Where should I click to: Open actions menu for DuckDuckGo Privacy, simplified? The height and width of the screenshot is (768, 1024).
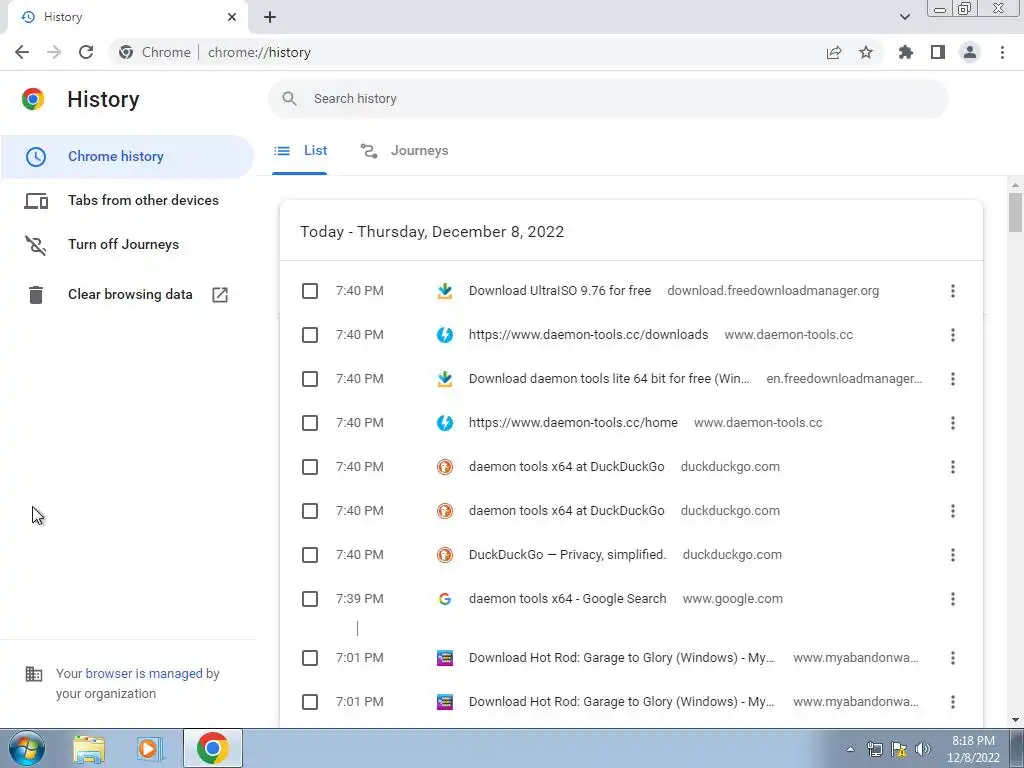[x=953, y=555]
